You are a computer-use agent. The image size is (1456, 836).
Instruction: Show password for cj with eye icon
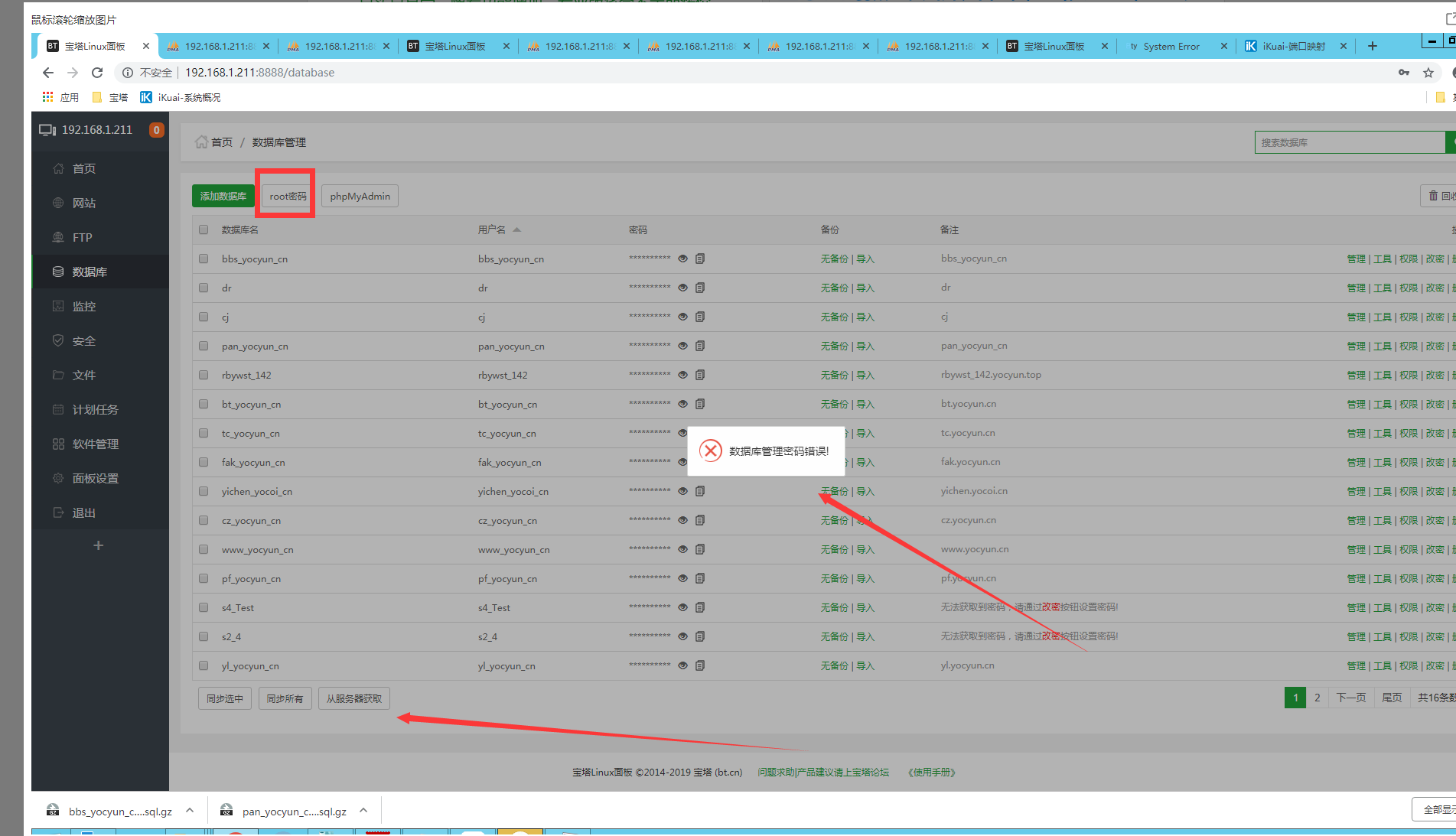pyautogui.click(x=683, y=317)
